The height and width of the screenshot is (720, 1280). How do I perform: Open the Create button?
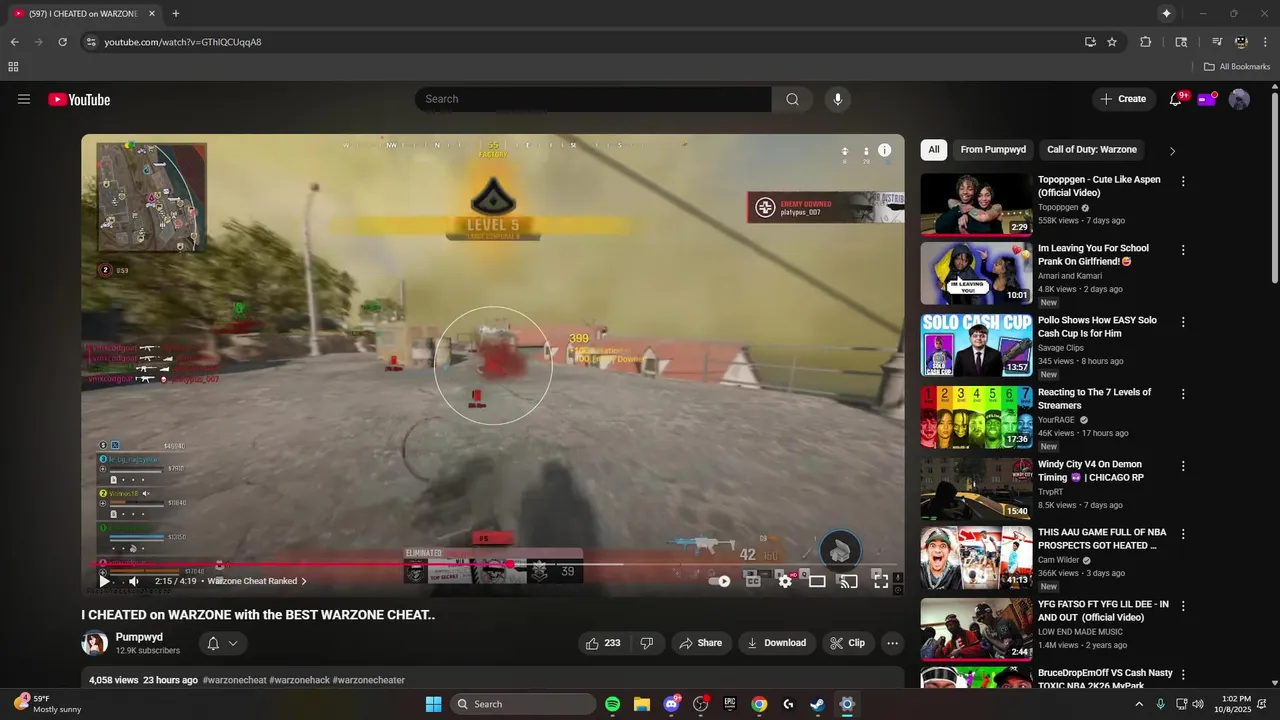1123,99
